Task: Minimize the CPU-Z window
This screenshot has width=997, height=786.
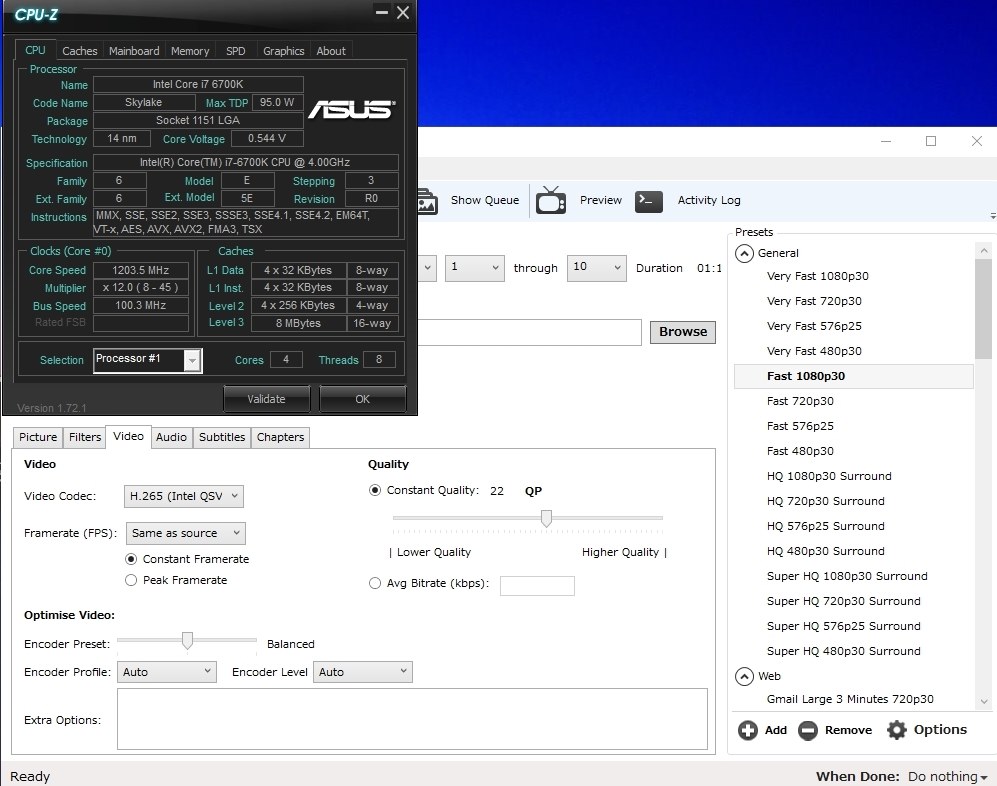Action: pyautogui.click(x=382, y=12)
